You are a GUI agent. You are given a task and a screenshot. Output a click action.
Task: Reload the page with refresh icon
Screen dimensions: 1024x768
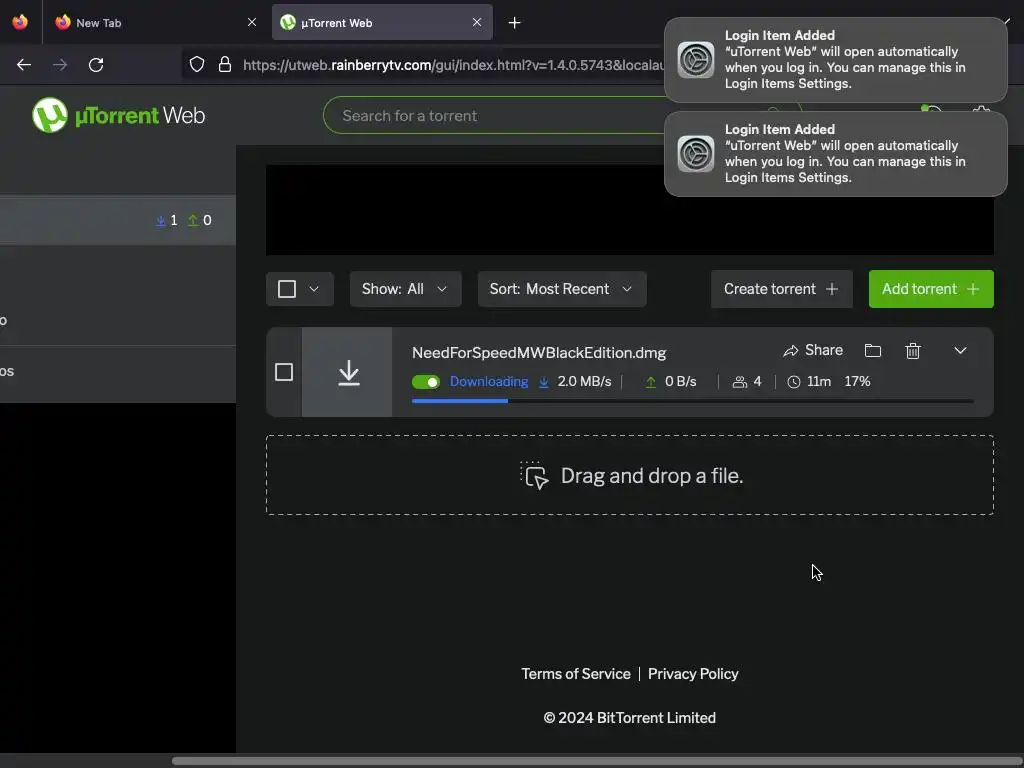click(96, 65)
